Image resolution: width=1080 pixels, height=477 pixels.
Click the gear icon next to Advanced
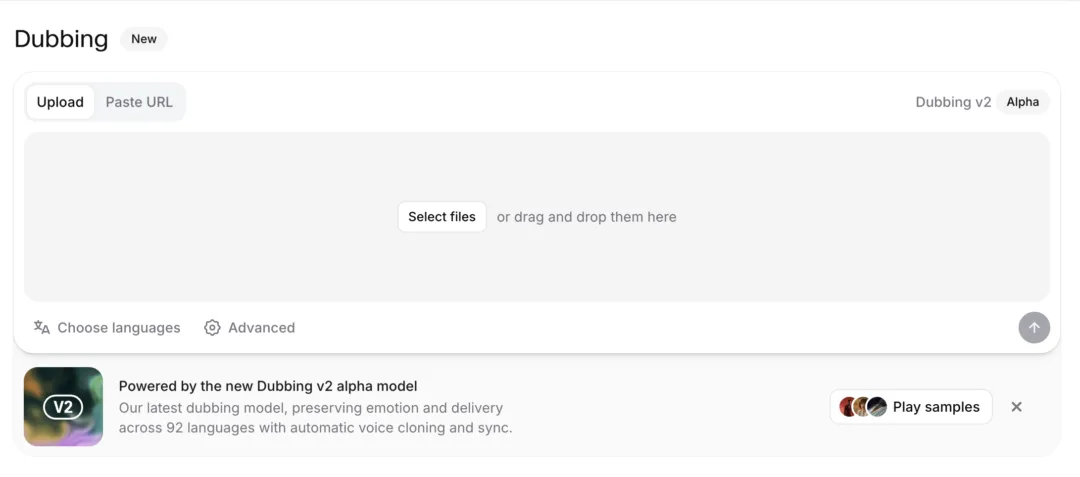[x=212, y=328]
